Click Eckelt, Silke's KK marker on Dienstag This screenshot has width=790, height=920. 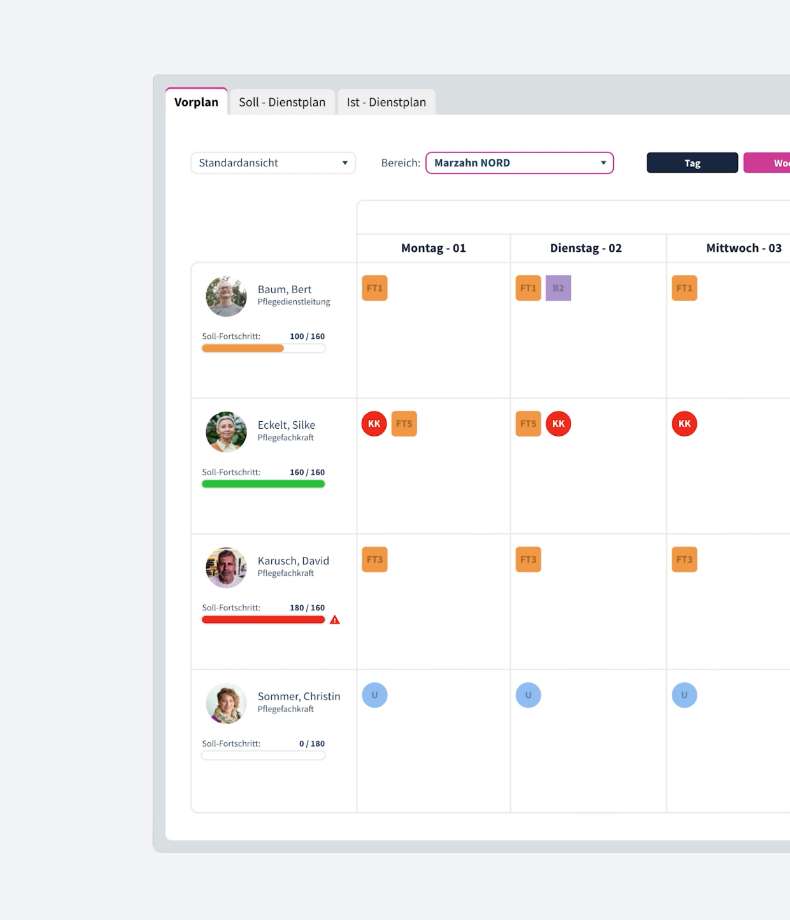click(558, 424)
